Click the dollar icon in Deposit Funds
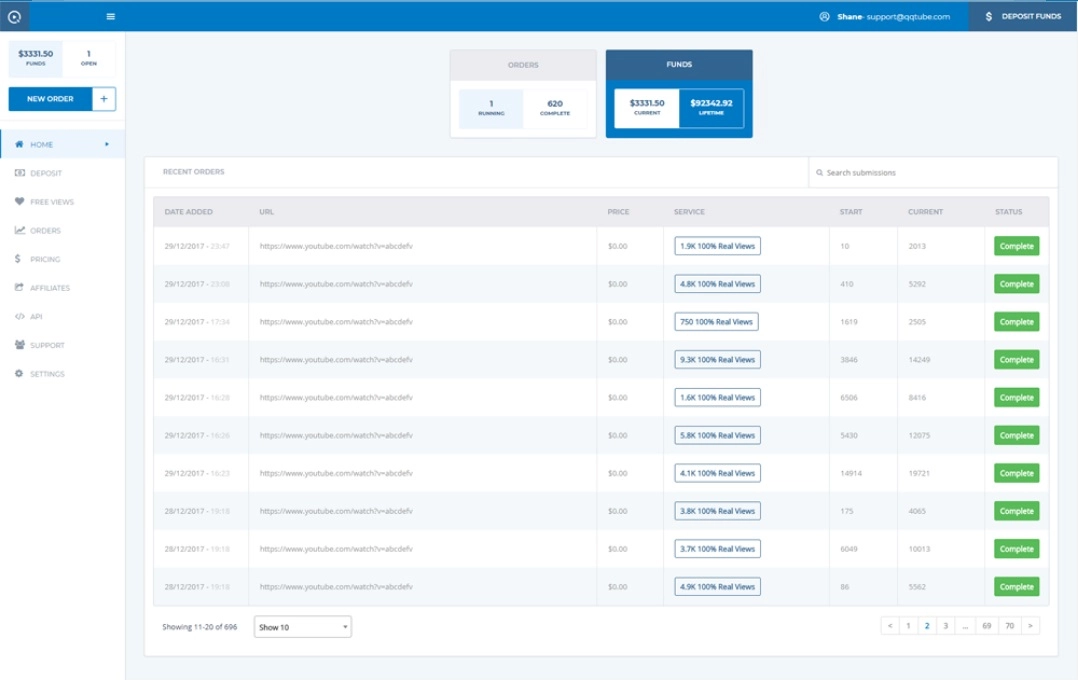1078x681 pixels. click(989, 16)
